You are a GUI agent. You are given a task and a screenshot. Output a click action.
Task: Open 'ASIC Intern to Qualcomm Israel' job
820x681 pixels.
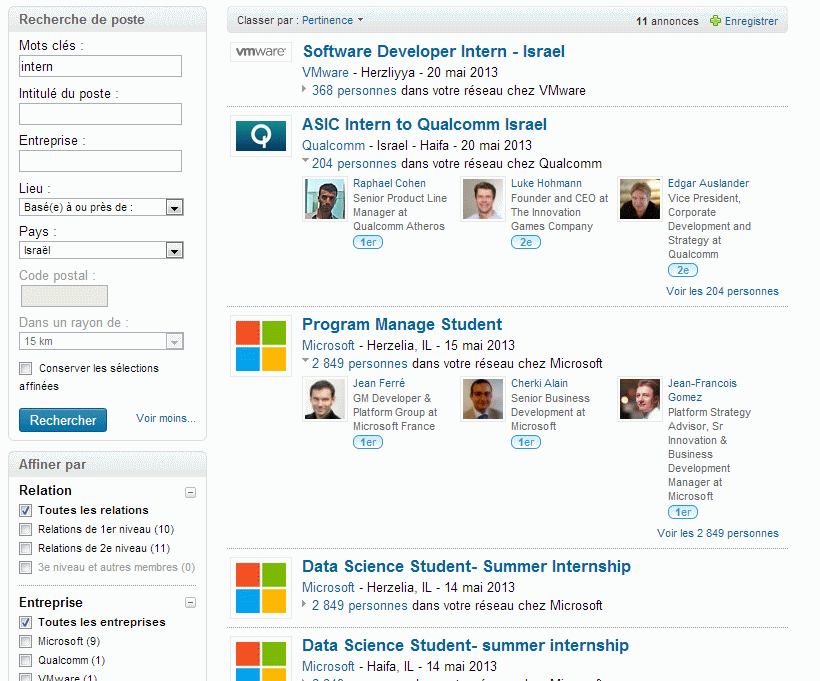[424, 124]
